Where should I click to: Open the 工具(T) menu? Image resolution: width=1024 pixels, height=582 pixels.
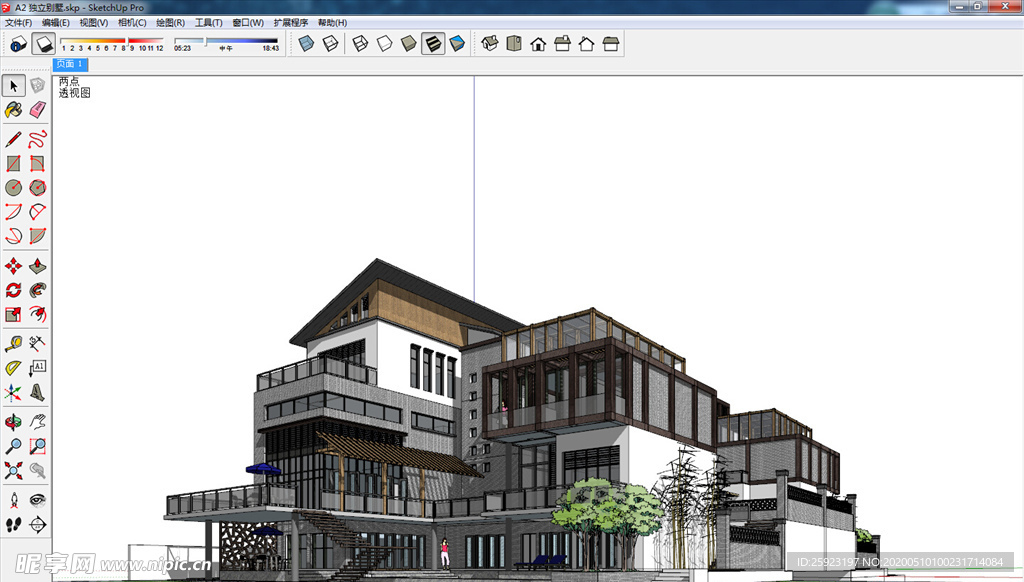(208, 22)
